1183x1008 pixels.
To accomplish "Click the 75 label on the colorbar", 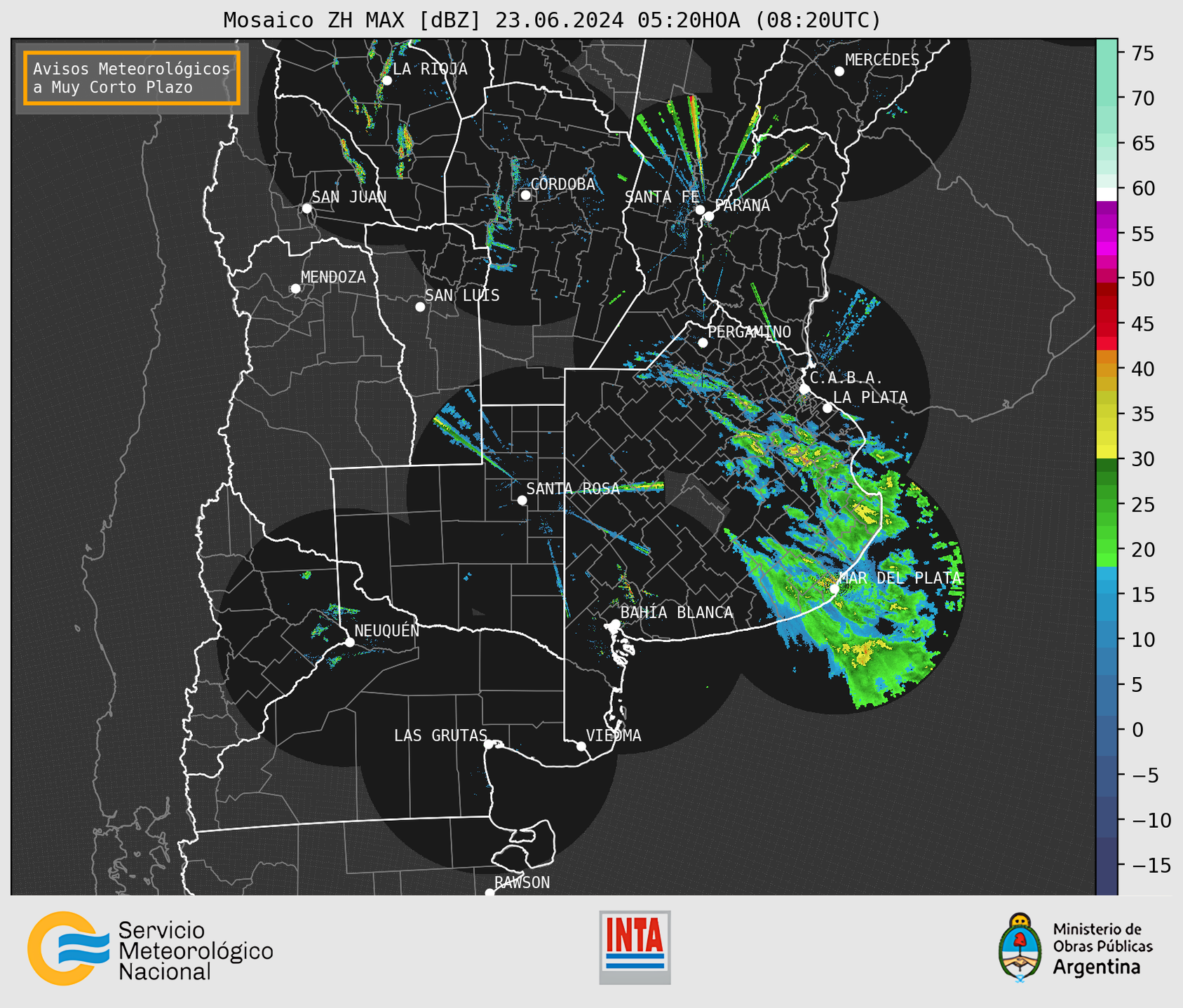I will pos(1143,53).
